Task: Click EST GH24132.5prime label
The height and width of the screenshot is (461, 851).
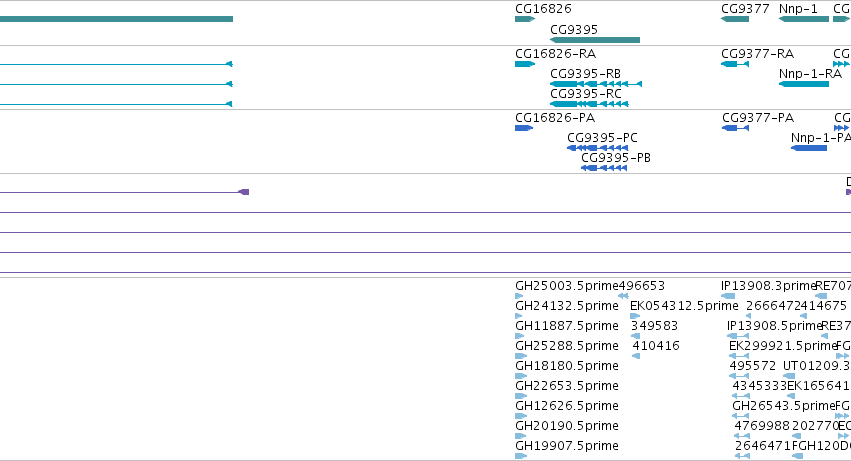Action: coord(567,306)
